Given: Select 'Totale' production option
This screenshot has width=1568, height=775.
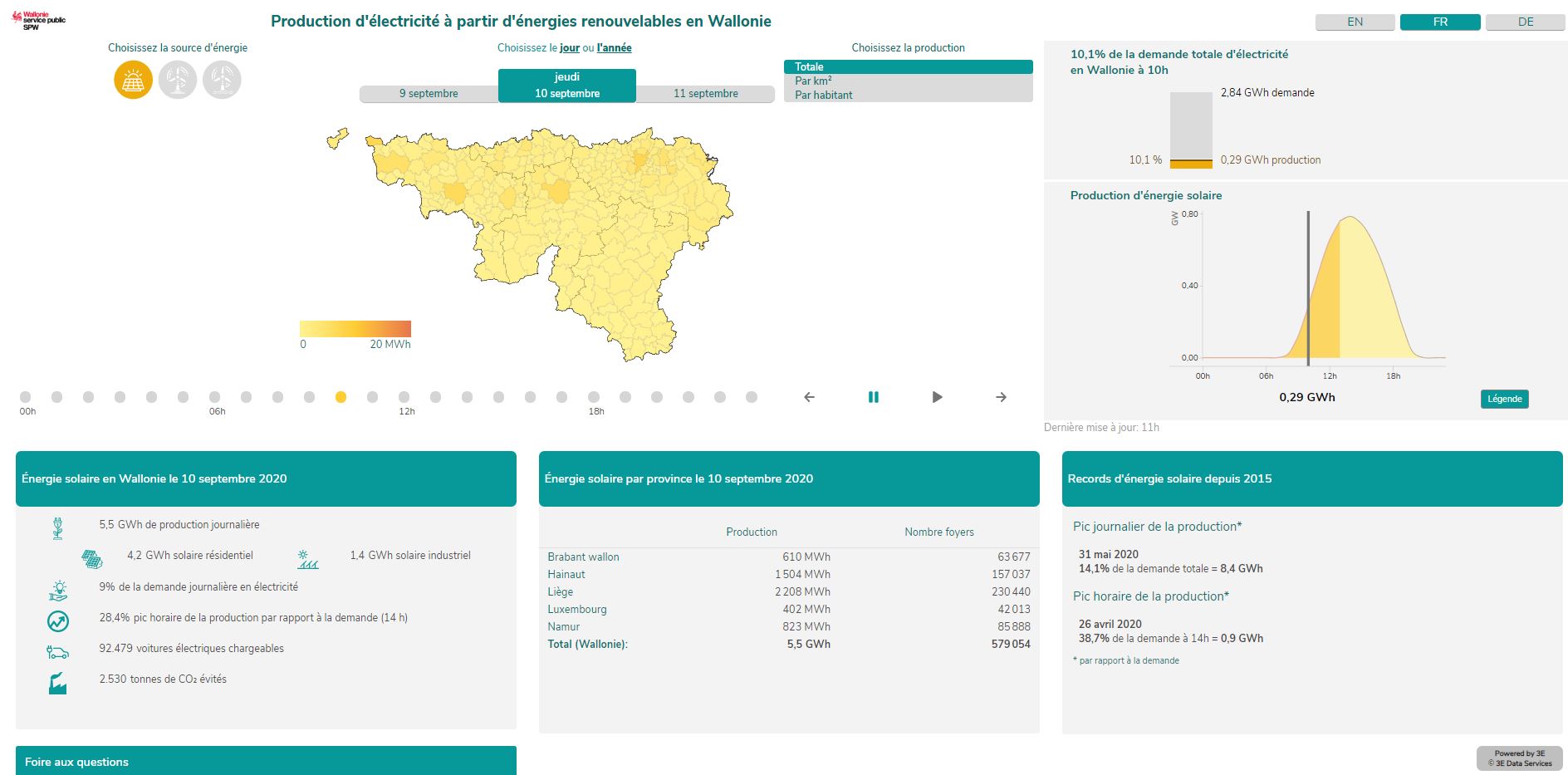Looking at the screenshot, I should [907, 66].
